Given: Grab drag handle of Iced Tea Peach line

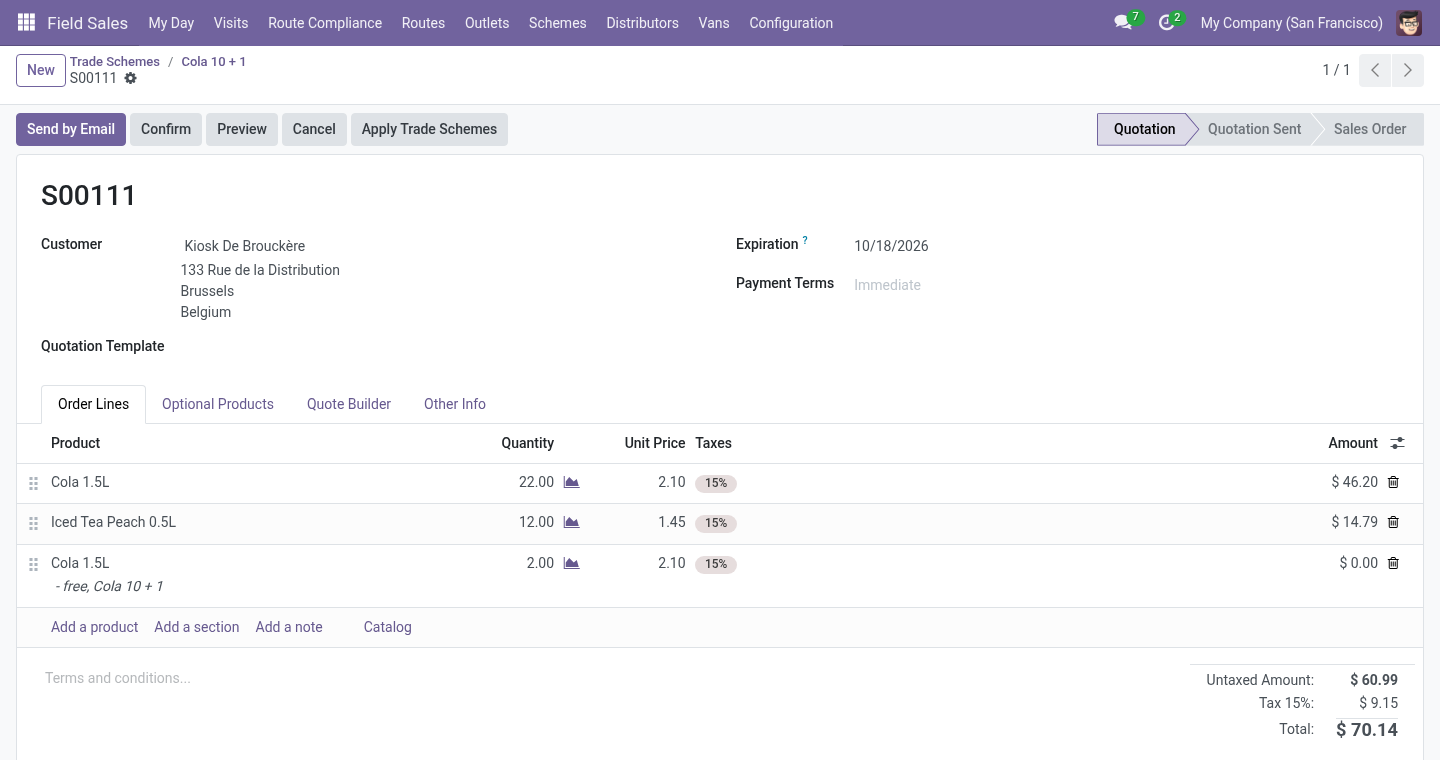Looking at the screenshot, I should tap(33, 523).
